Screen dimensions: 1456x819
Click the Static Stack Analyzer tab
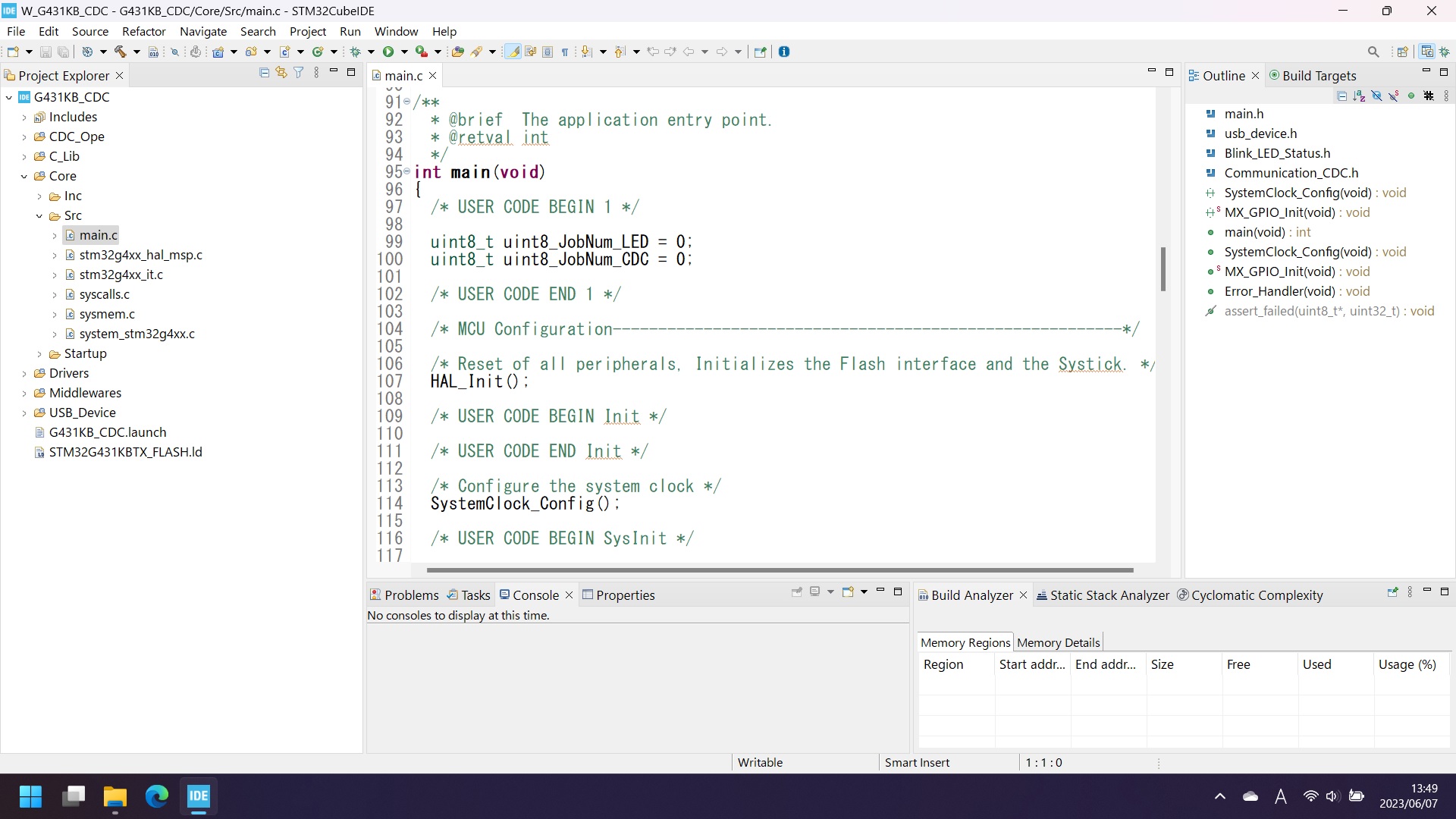[x=1110, y=595]
